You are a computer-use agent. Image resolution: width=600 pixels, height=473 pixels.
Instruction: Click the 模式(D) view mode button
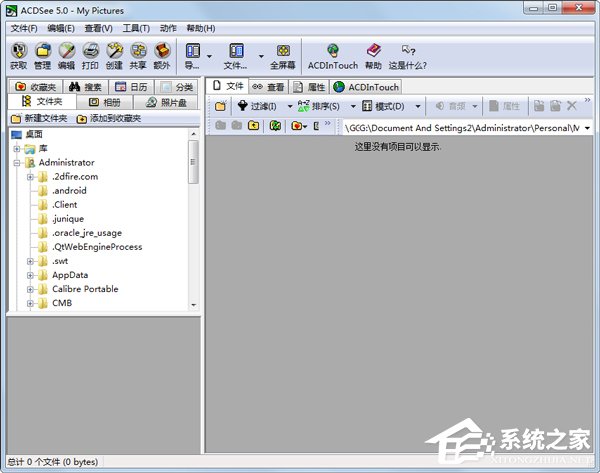[x=383, y=106]
